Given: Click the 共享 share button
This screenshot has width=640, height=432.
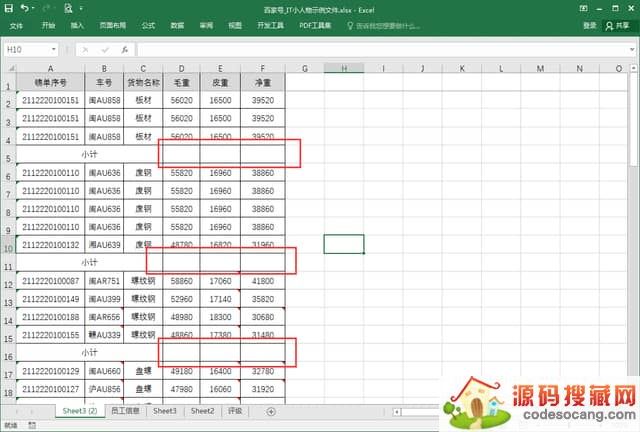Looking at the screenshot, I should (618, 26).
